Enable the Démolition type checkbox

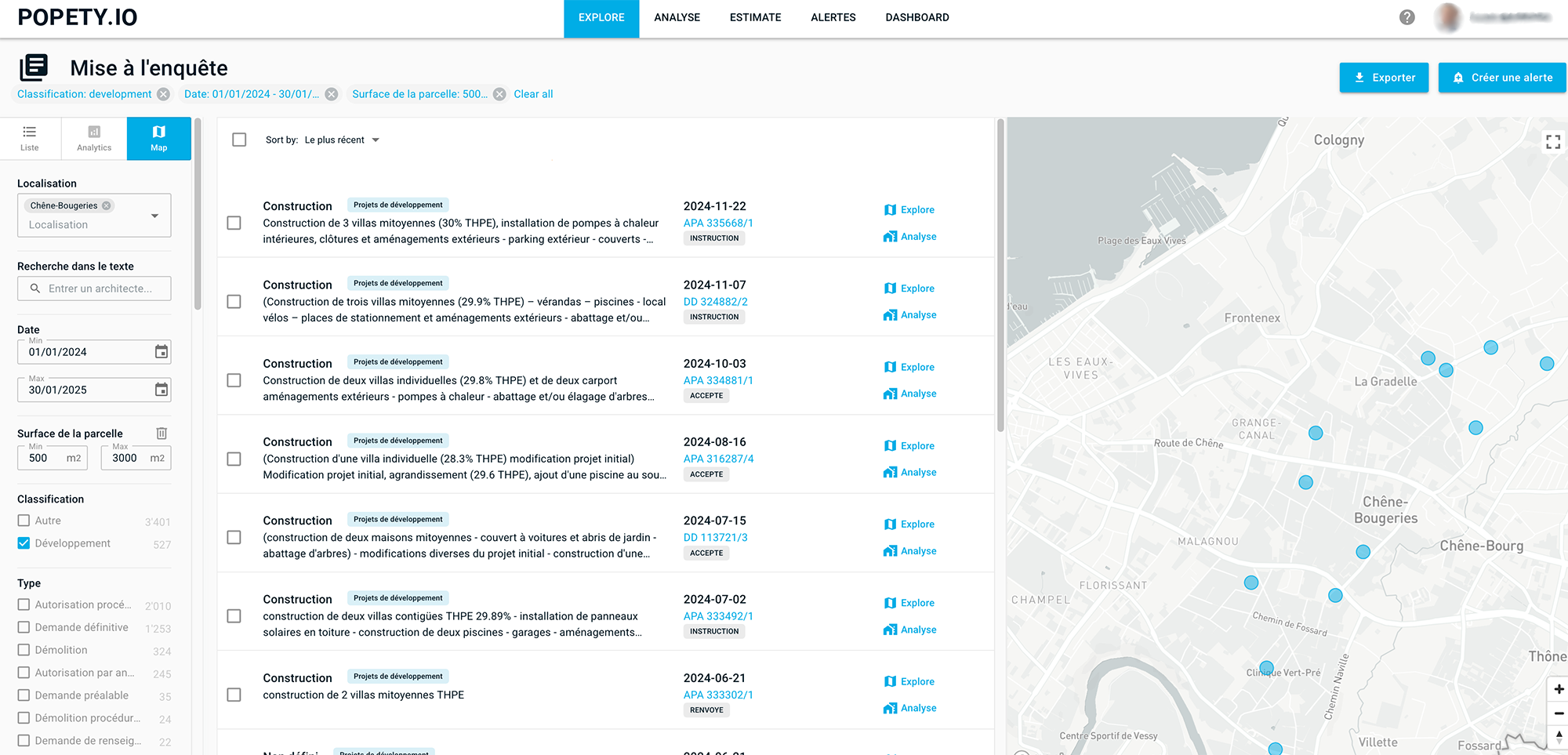tap(24, 650)
